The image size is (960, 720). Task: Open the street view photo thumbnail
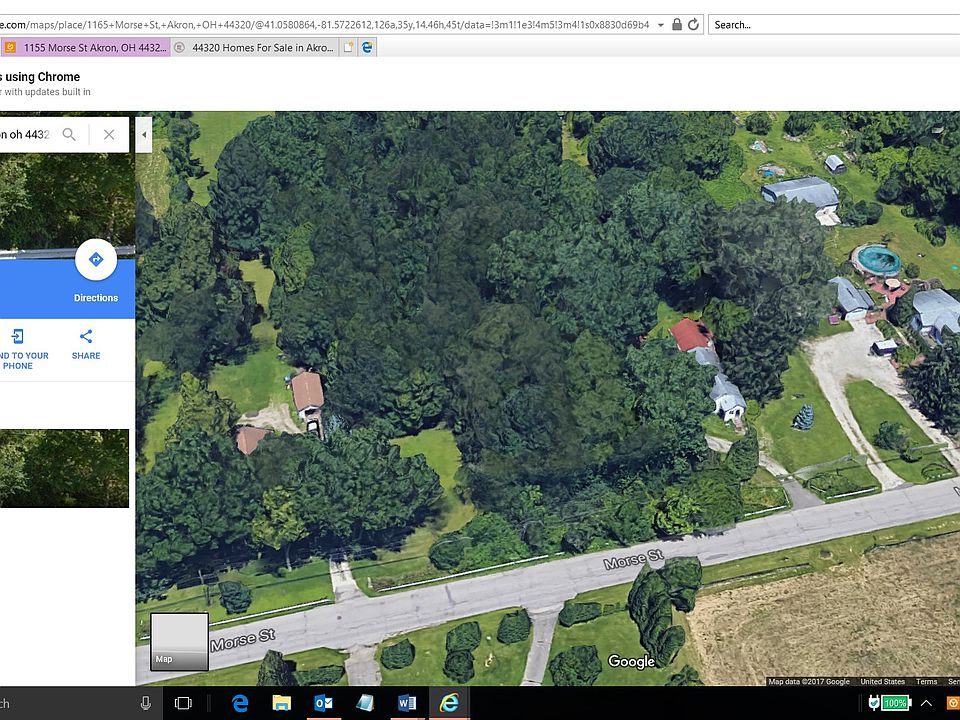67,202
